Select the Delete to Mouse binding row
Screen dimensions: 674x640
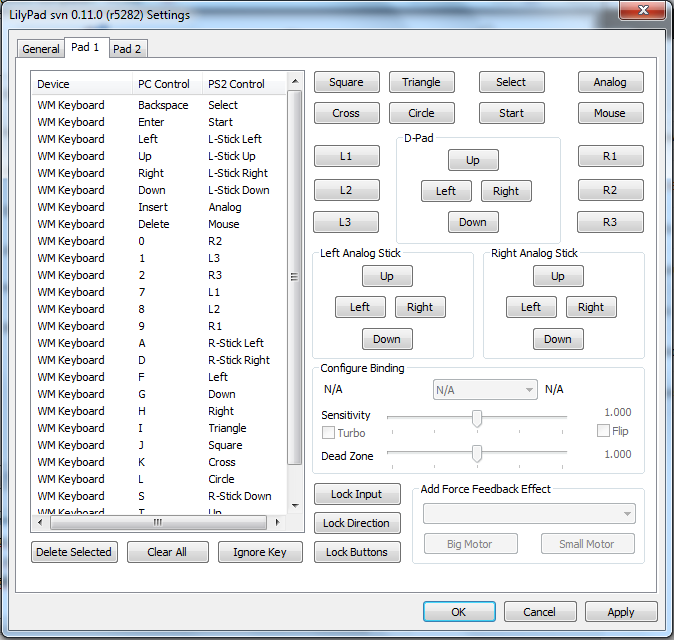(159, 224)
